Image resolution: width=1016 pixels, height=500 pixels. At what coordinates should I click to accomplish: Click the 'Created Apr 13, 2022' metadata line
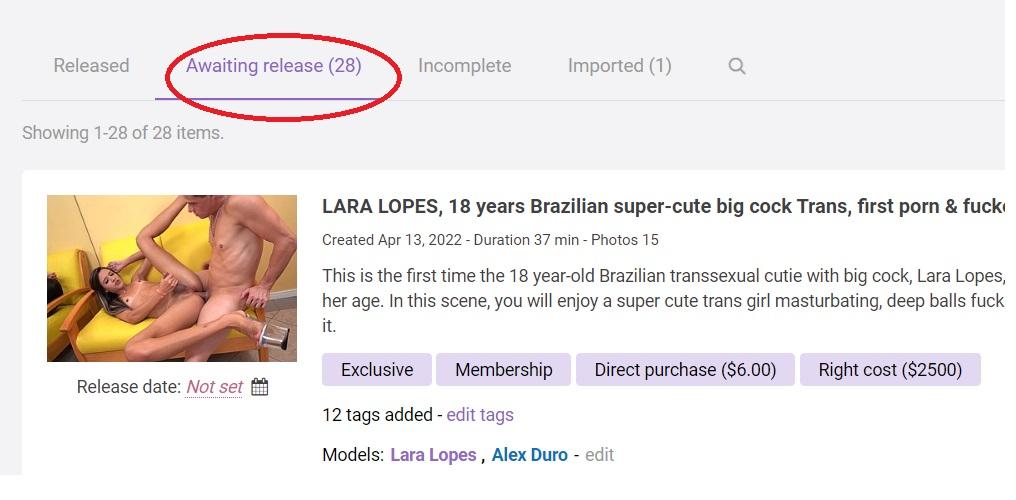click(490, 240)
